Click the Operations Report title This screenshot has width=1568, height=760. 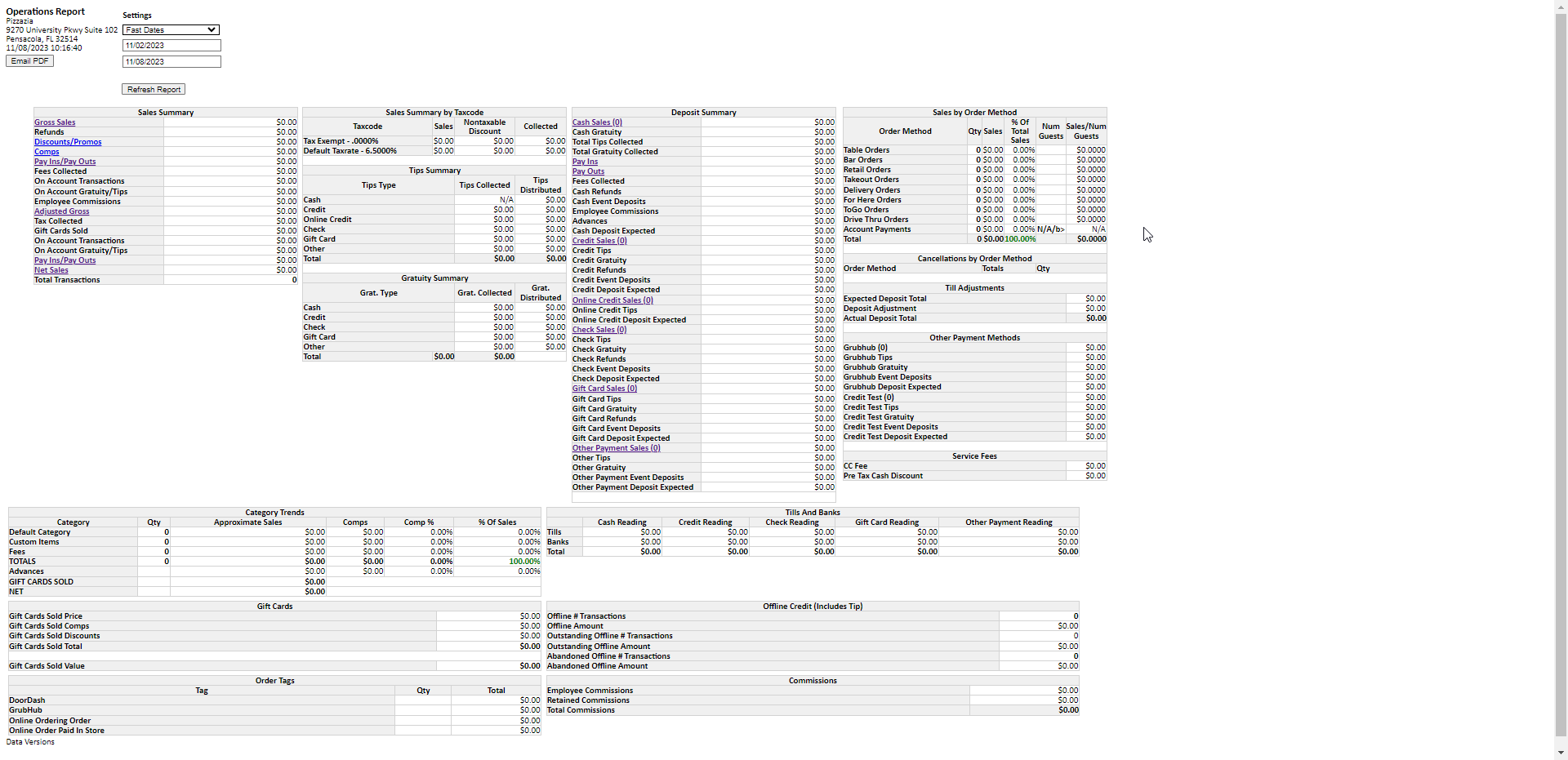point(46,11)
